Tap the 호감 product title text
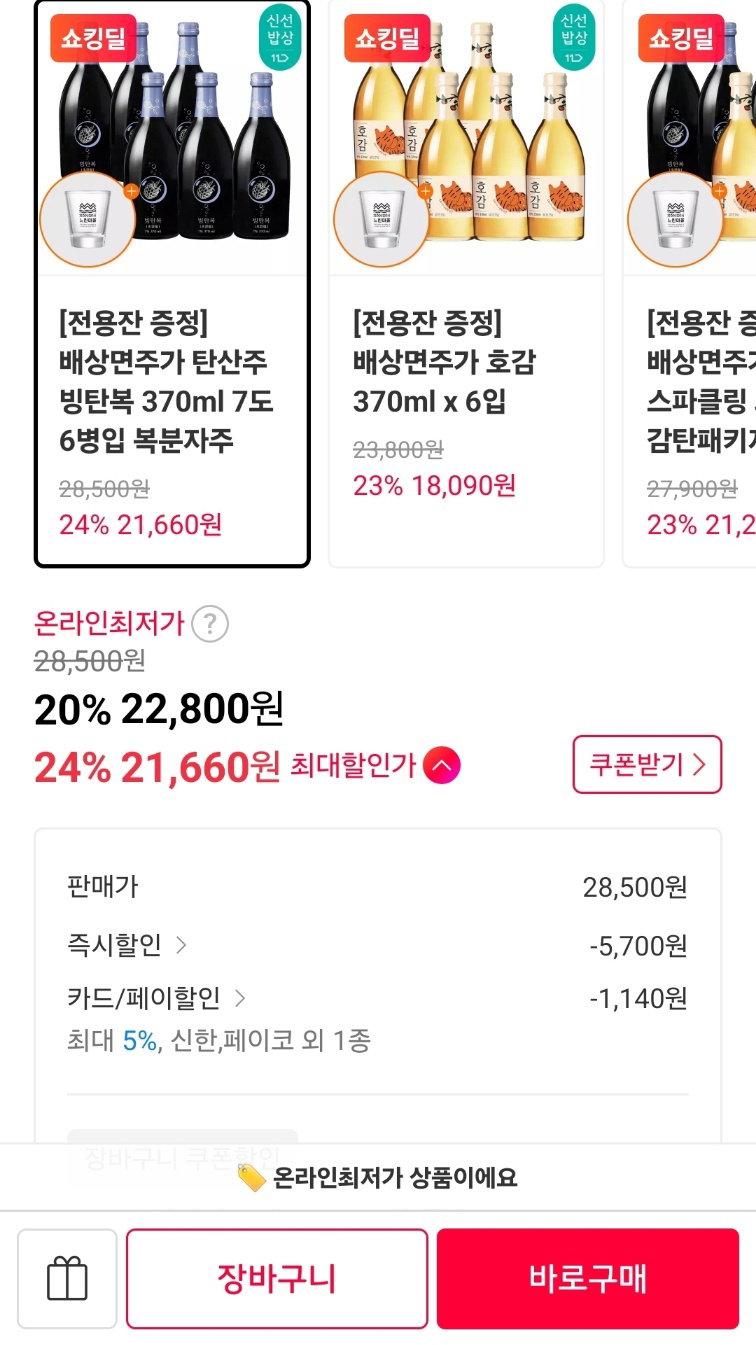The height and width of the screenshot is (1345, 756). [x=444, y=362]
